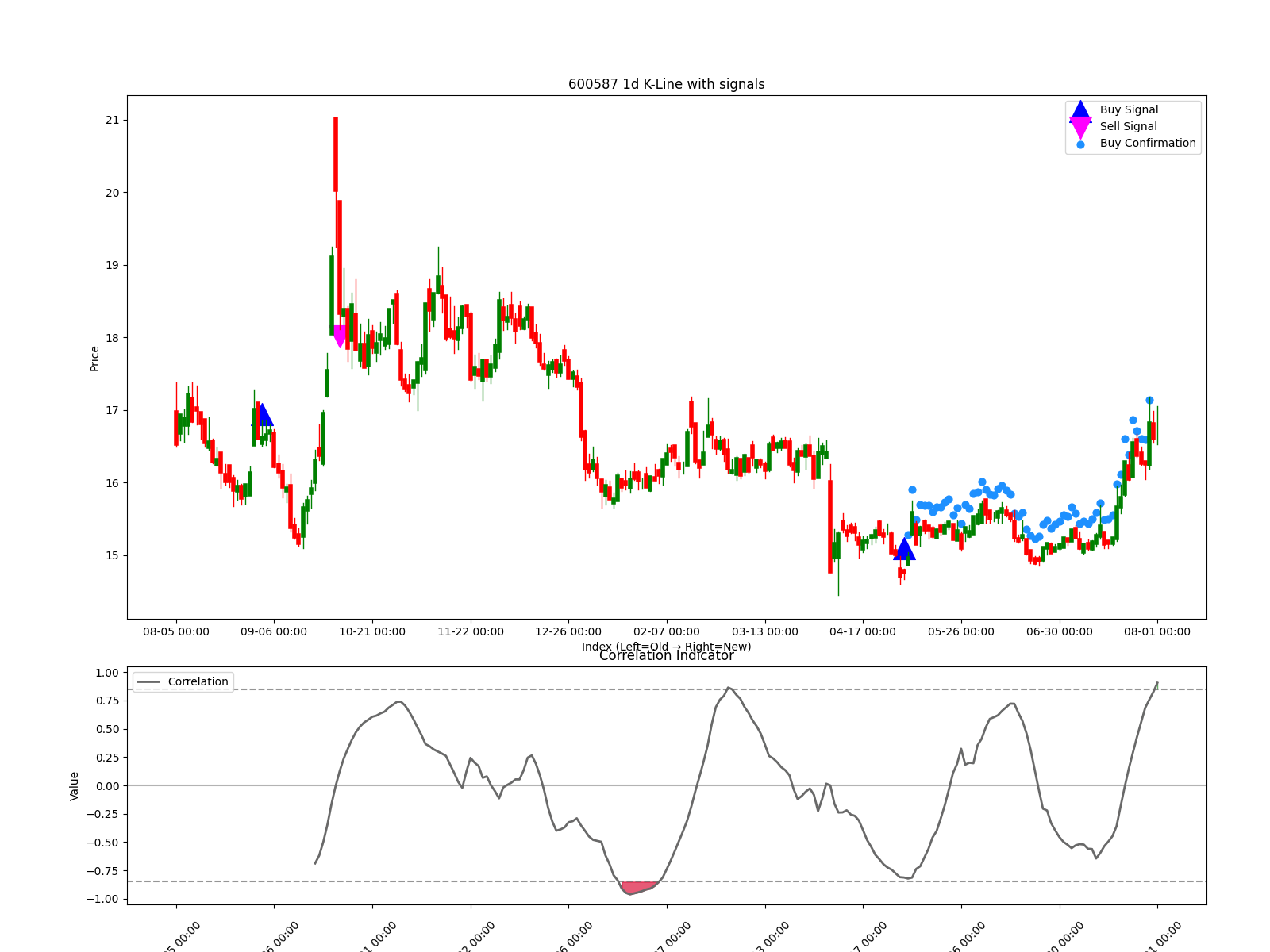This screenshot has width=1270, height=952.
Task: Click the '12-26 00:00' date tick on the price chart
Action: [x=568, y=632]
